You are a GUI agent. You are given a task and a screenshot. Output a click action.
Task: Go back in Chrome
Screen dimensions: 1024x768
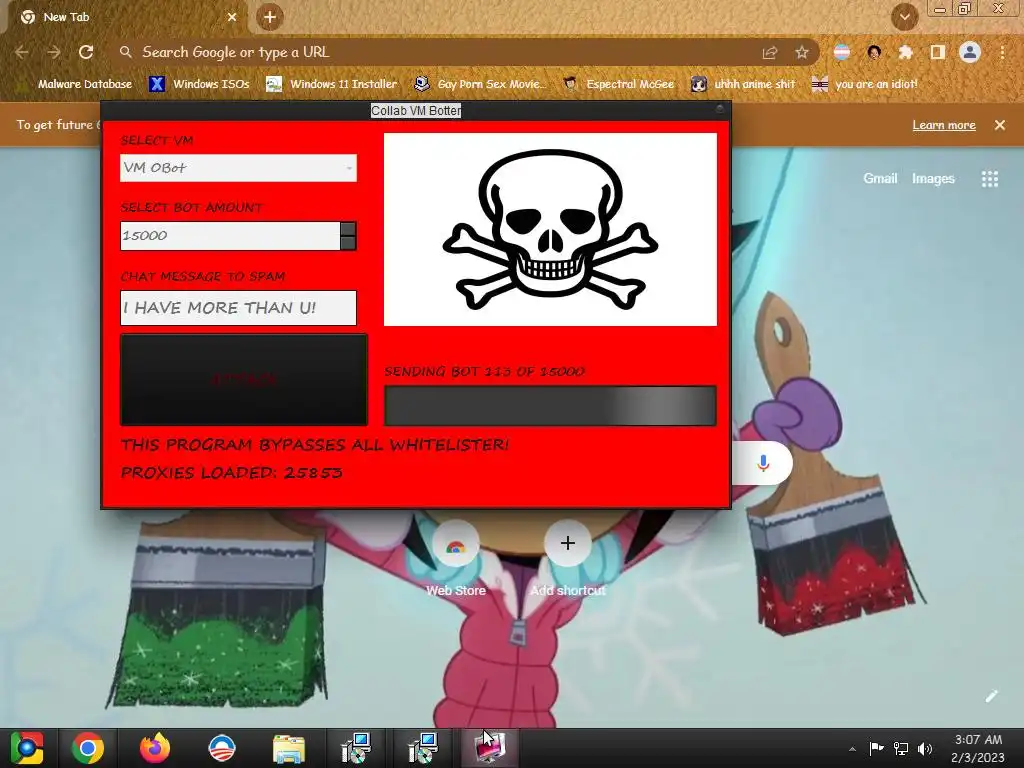point(22,52)
